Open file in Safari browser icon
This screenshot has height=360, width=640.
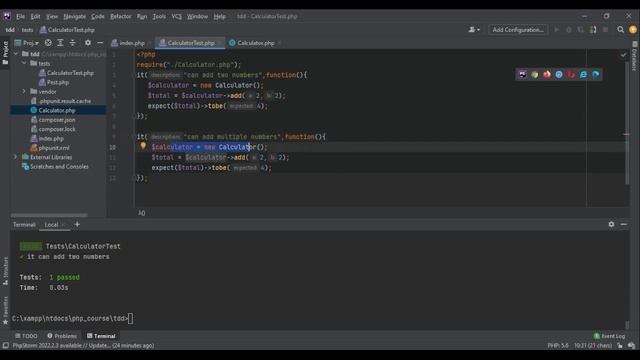[559, 74]
